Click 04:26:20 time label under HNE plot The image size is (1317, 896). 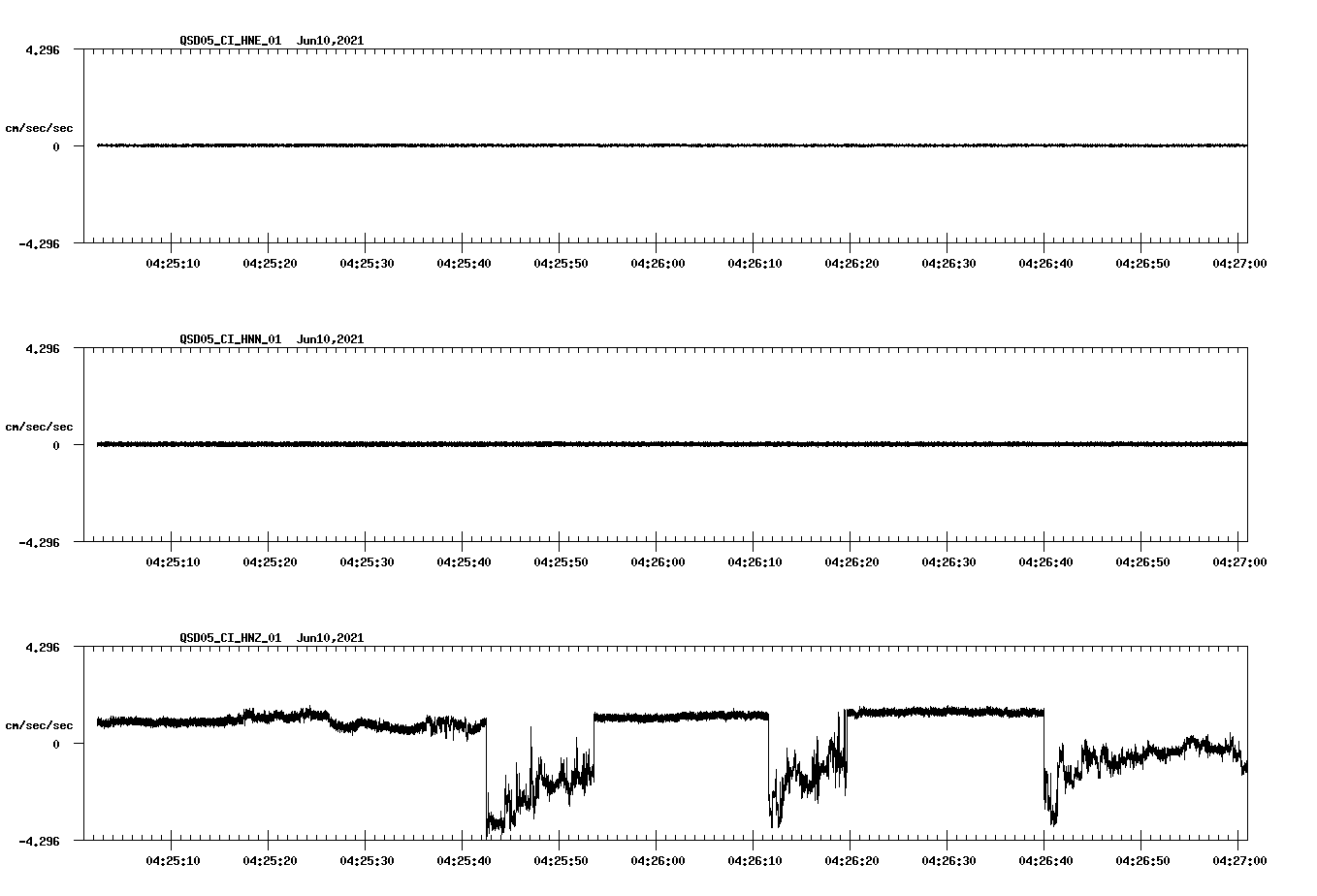click(851, 263)
